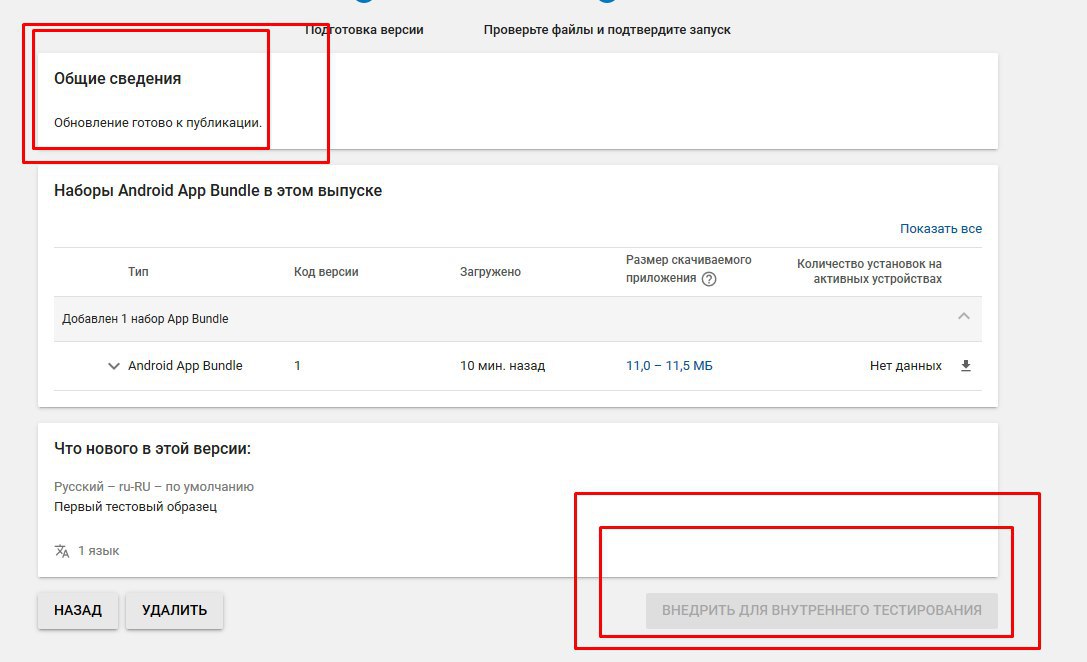The width and height of the screenshot is (1087, 662).
Task: Click the 1 язык label
Action: (x=98, y=550)
